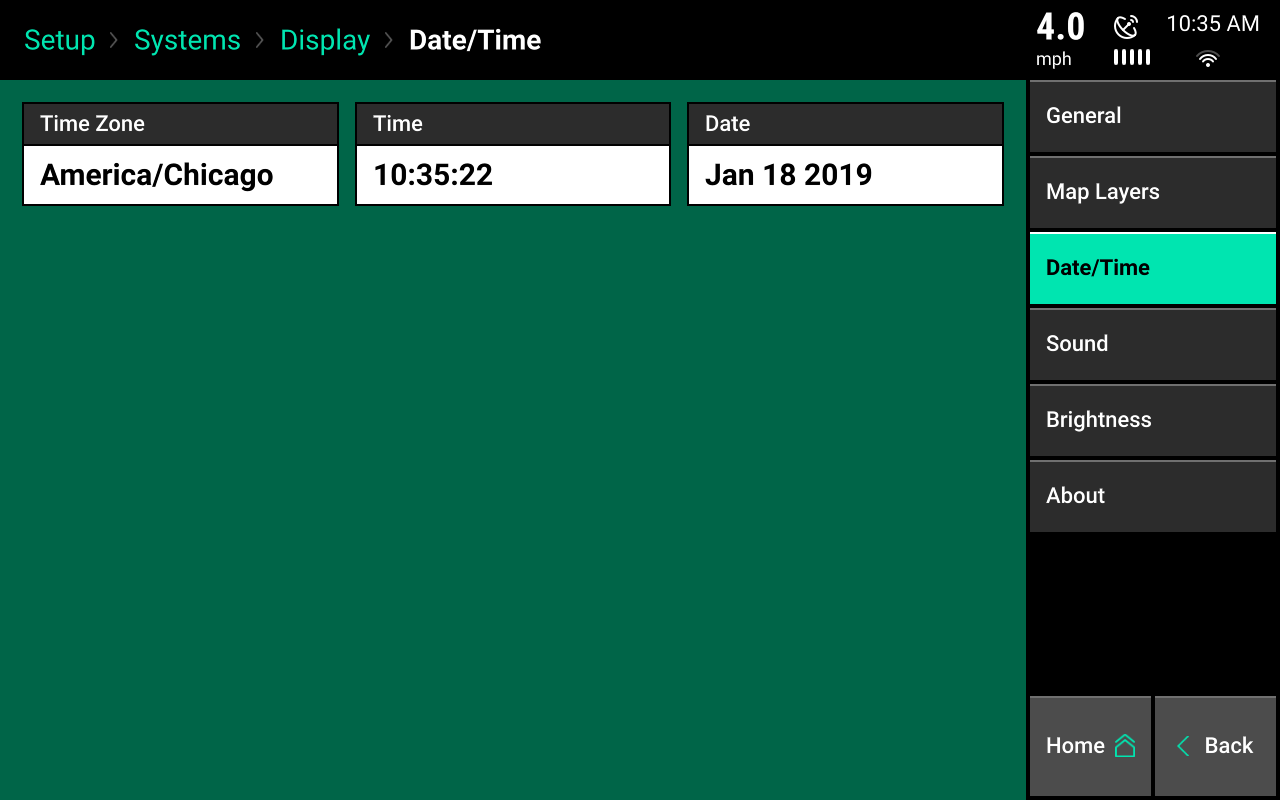
Task: Open the Map Layers settings tab
Action: coord(1153,192)
